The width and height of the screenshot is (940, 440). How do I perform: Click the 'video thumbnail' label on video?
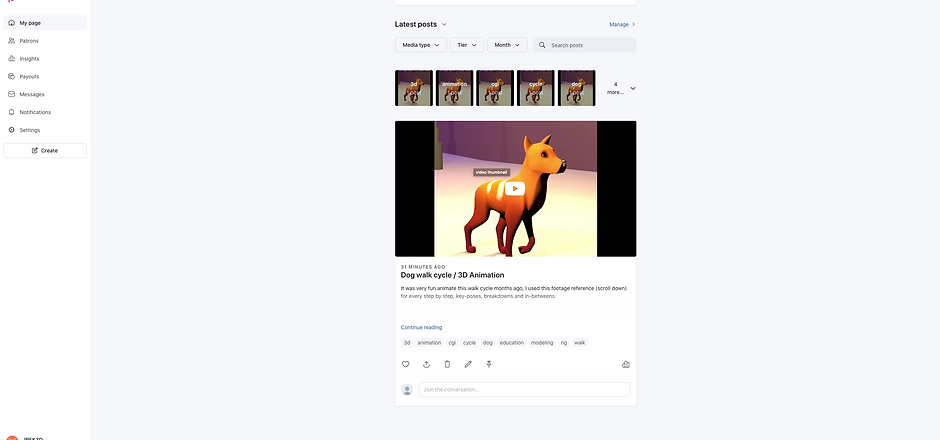(x=491, y=172)
